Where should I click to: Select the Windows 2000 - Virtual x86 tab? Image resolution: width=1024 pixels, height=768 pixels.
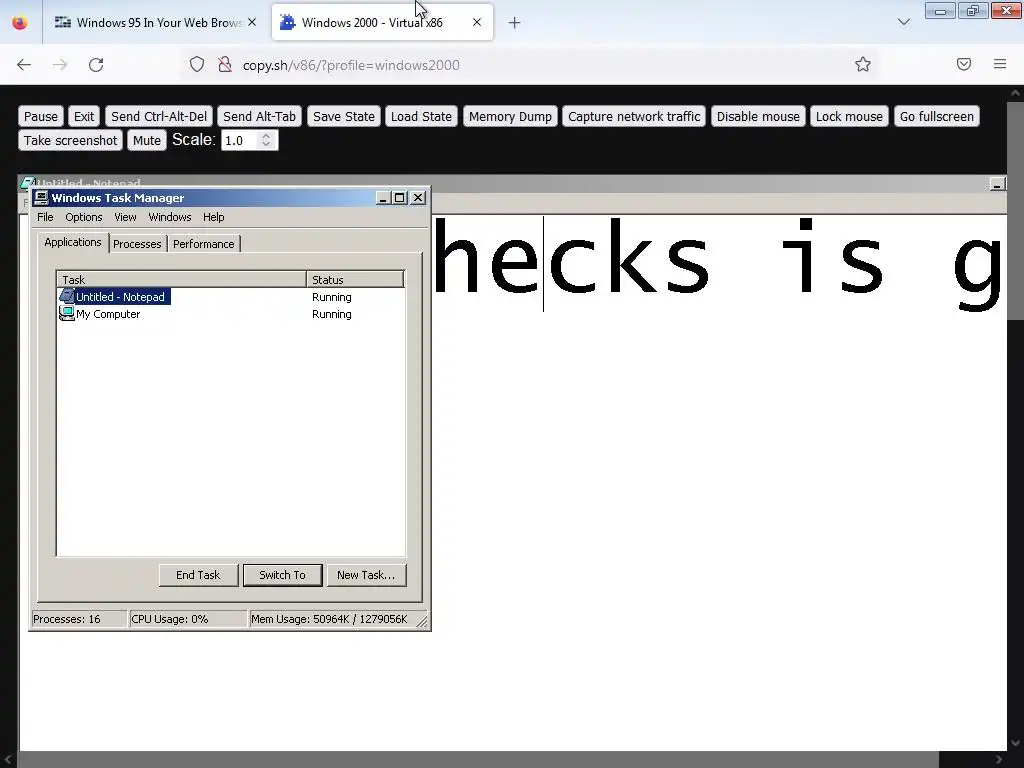[382, 22]
